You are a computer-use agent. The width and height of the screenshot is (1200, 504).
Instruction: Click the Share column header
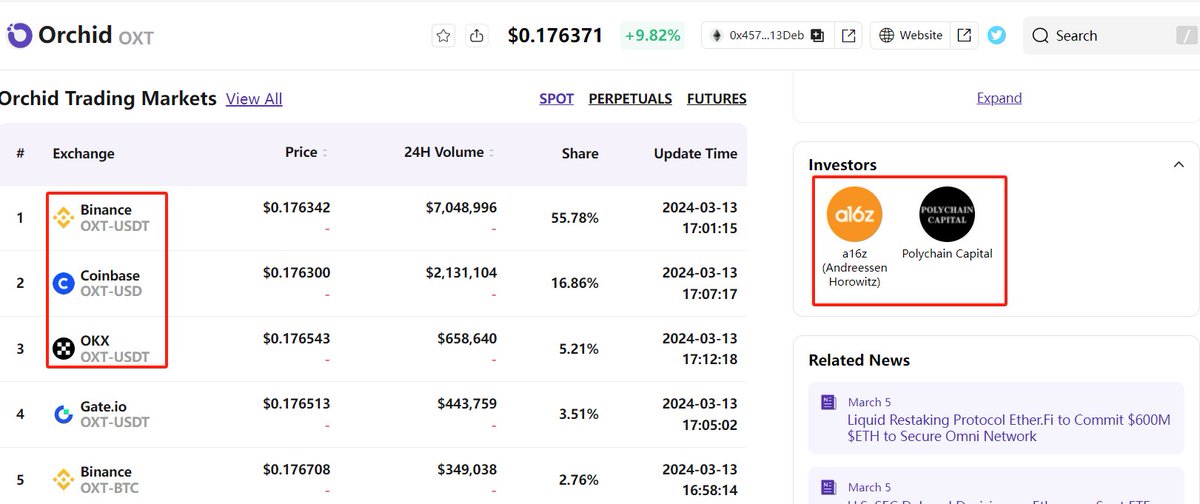580,154
